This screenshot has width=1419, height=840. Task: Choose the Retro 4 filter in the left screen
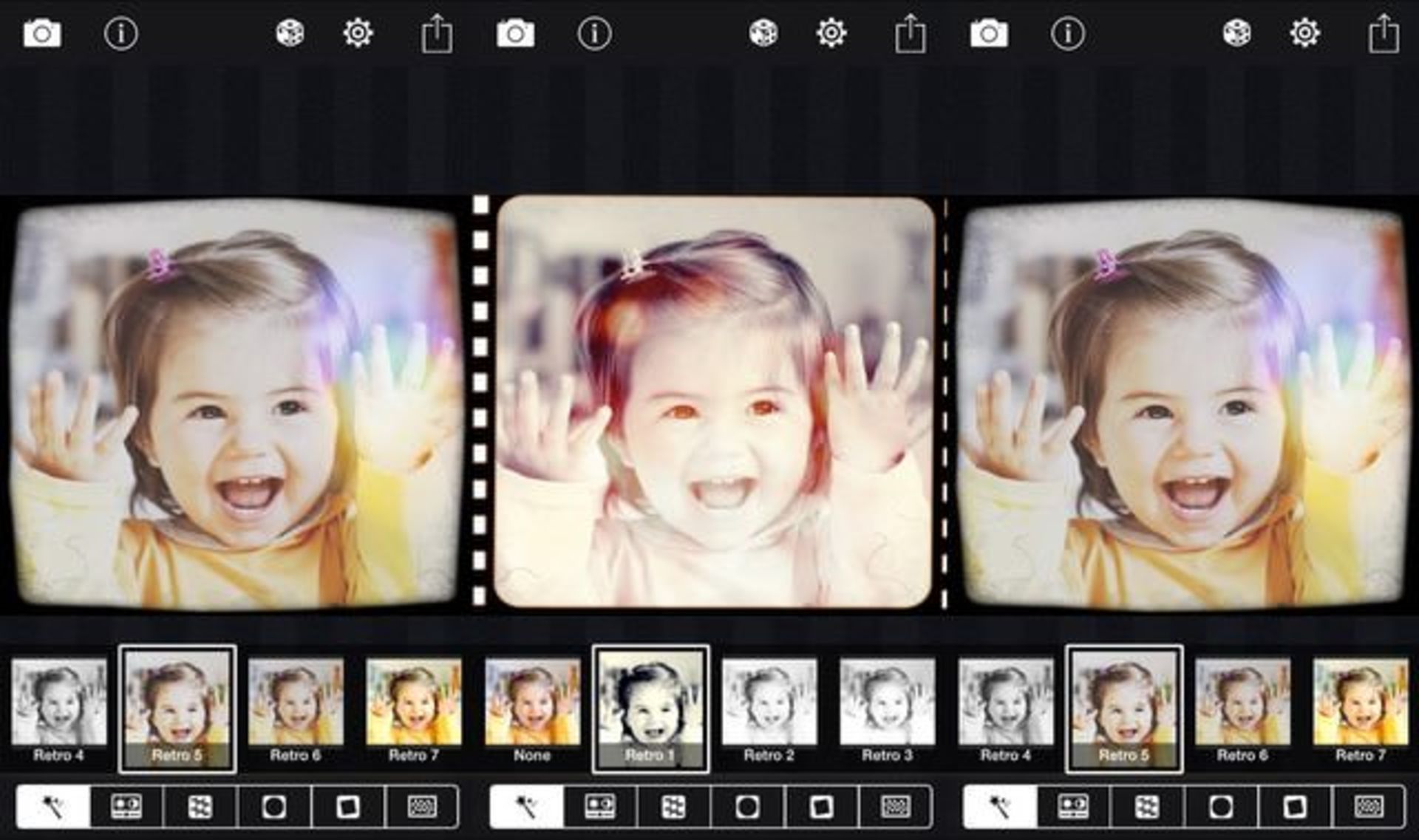(59, 711)
